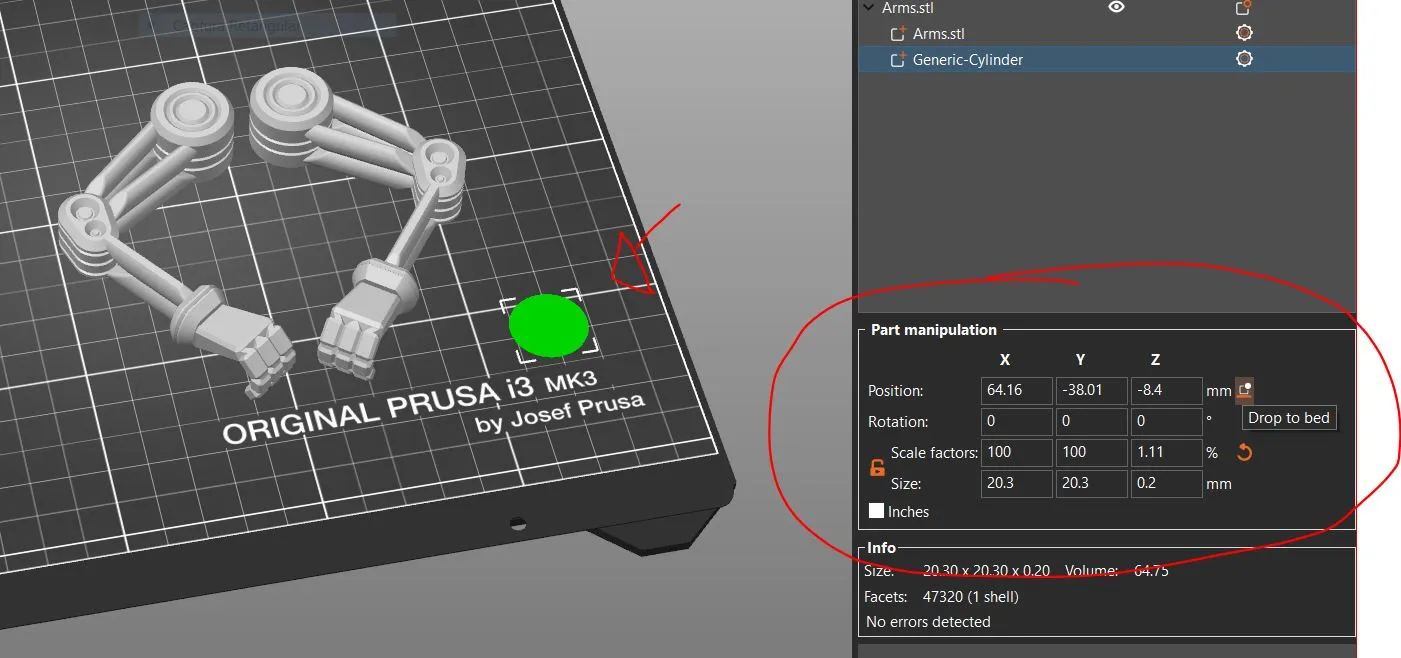The width and height of the screenshot is (1401, 658).
Task: Click the Size Z field showing 0.2
Action: 1166,483
